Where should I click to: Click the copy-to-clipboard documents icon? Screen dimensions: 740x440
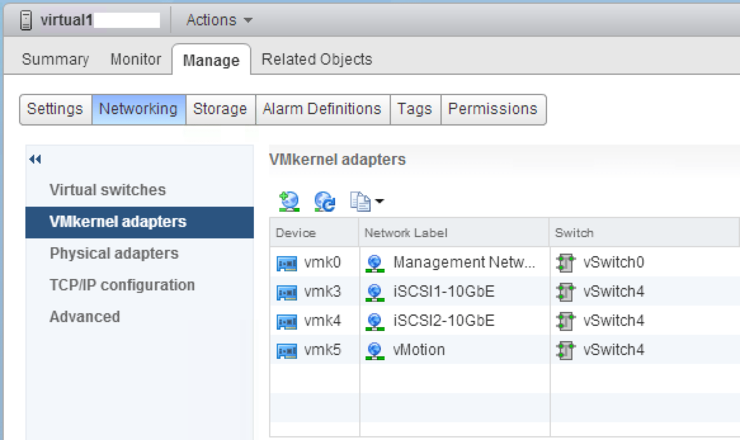click(360, 202)
